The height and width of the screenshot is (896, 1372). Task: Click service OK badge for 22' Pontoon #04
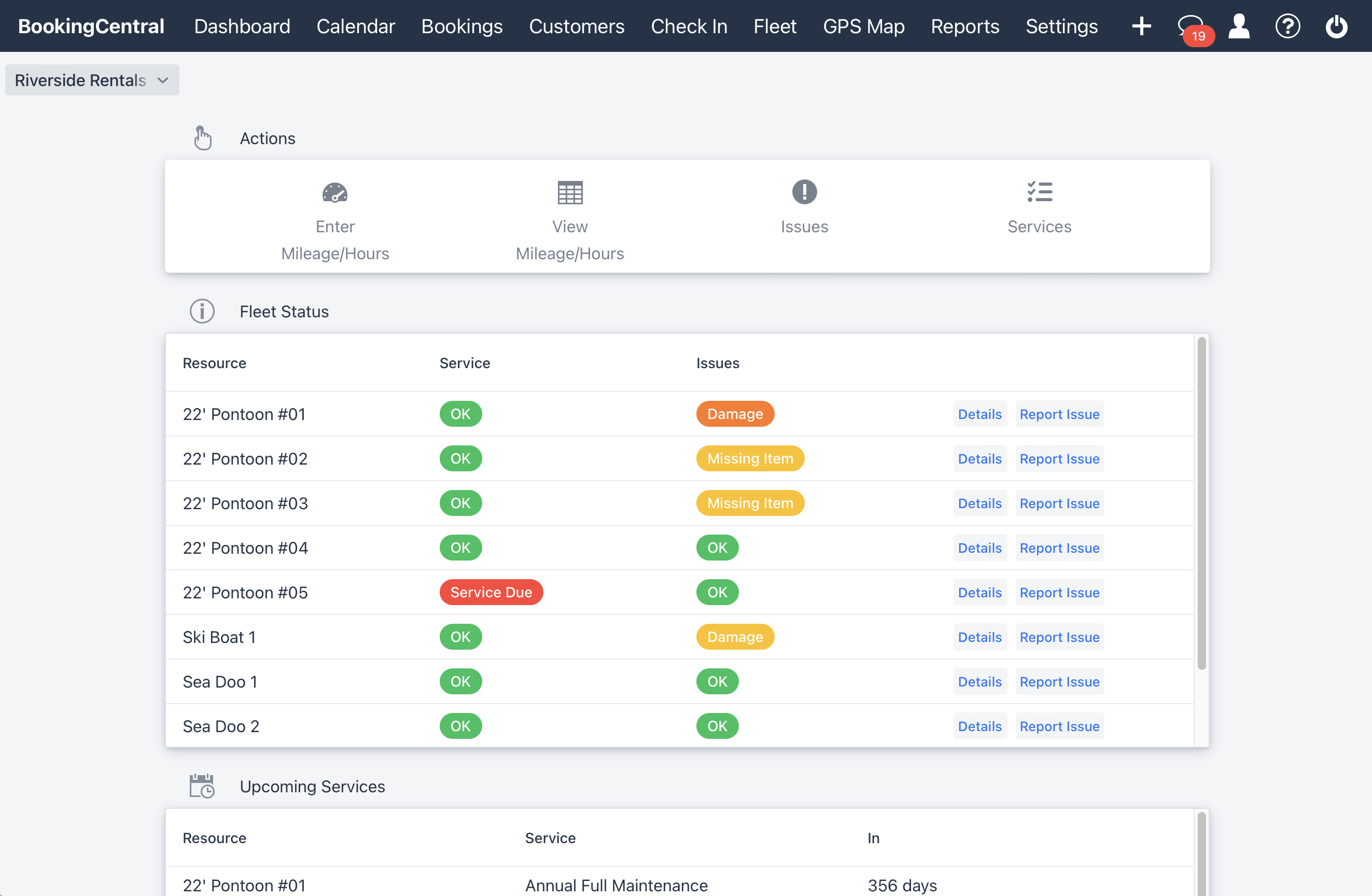tap(460, 547)
